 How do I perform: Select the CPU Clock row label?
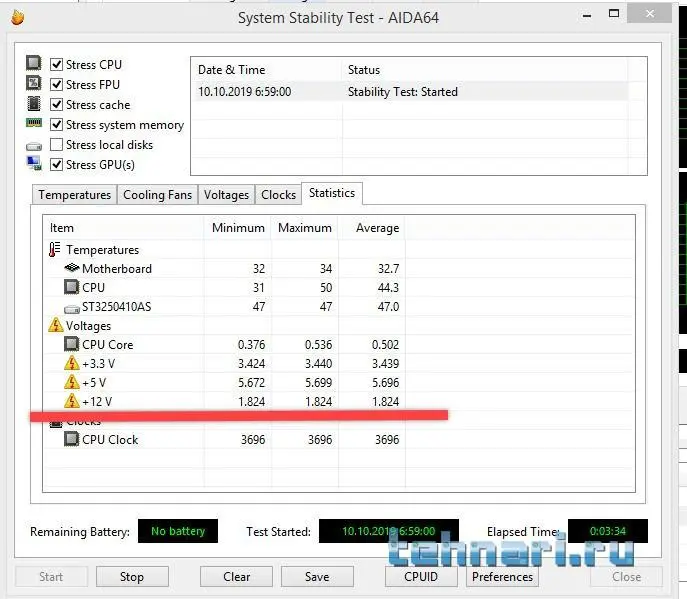click(x=110, y=440)
